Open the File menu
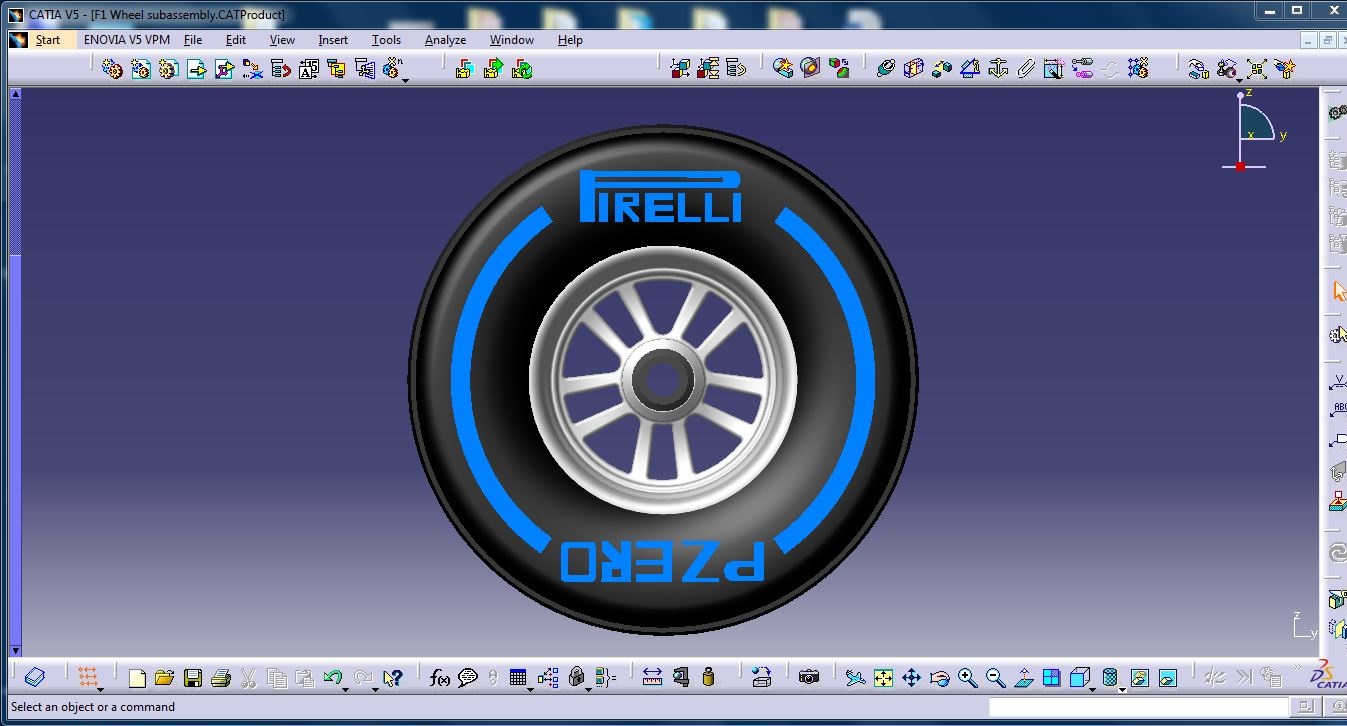Viewport: 1347px width, 726px height. (193, 40)
